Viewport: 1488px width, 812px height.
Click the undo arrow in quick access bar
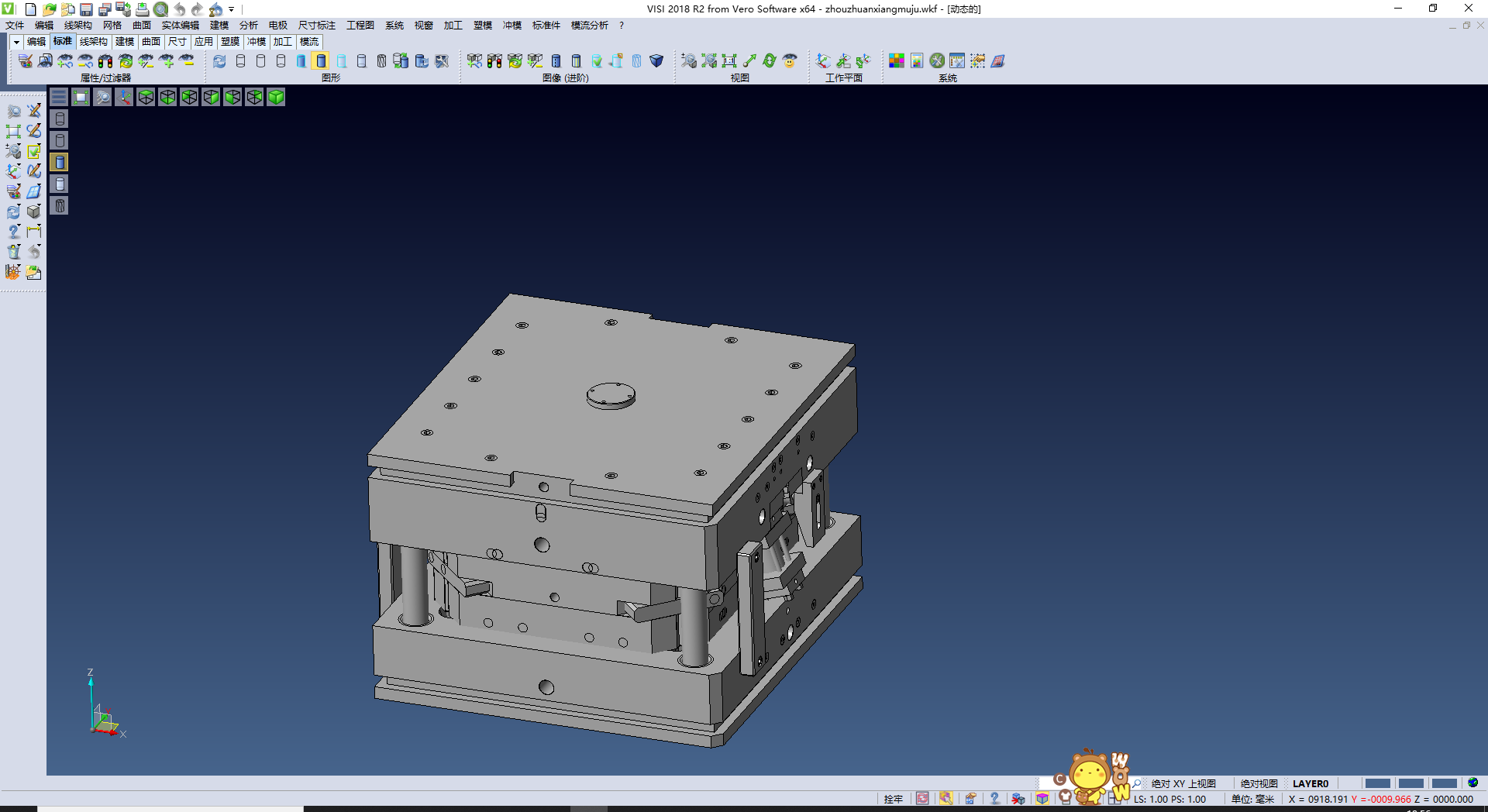pyautogui.click(x=179, y=9)
